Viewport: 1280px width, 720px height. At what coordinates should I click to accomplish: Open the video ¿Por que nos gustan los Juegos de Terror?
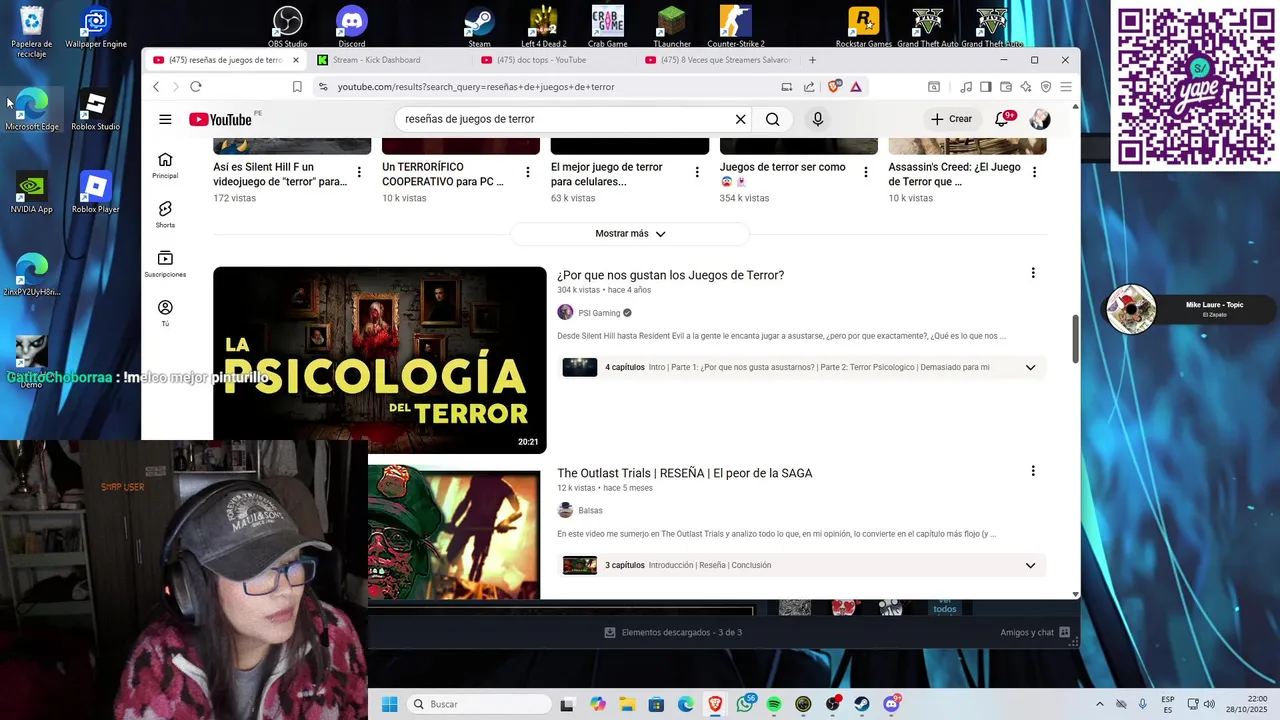tap(670, 275)
